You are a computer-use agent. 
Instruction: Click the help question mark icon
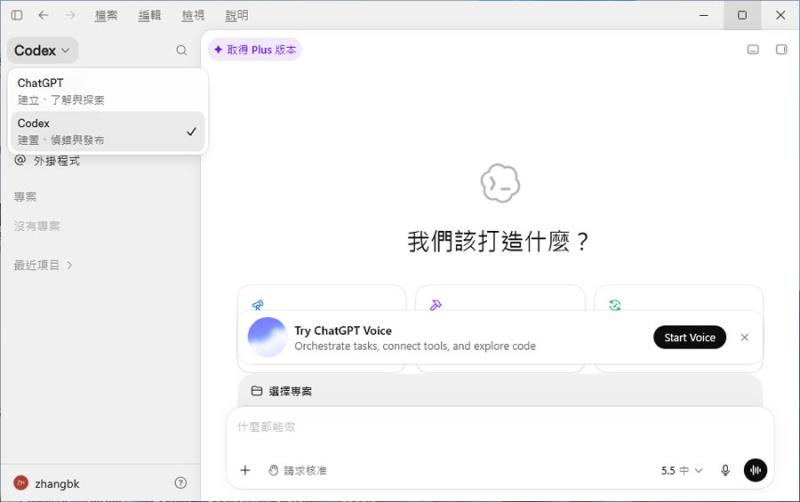(181, 483)
